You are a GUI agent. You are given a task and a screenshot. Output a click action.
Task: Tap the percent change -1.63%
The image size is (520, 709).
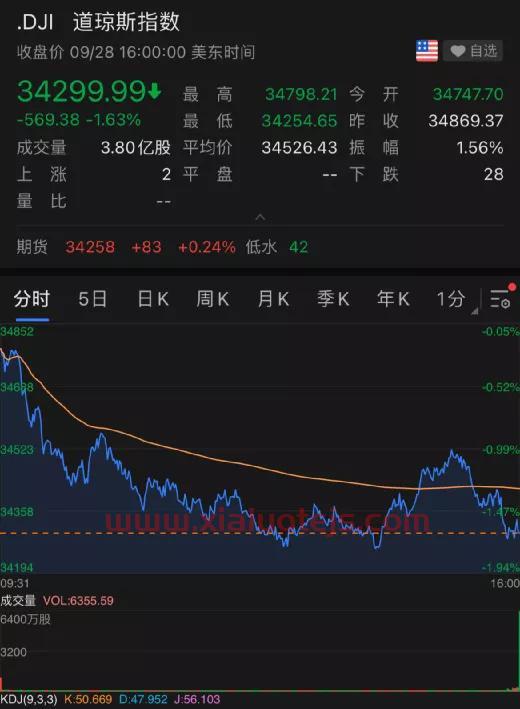click(113, 120)
